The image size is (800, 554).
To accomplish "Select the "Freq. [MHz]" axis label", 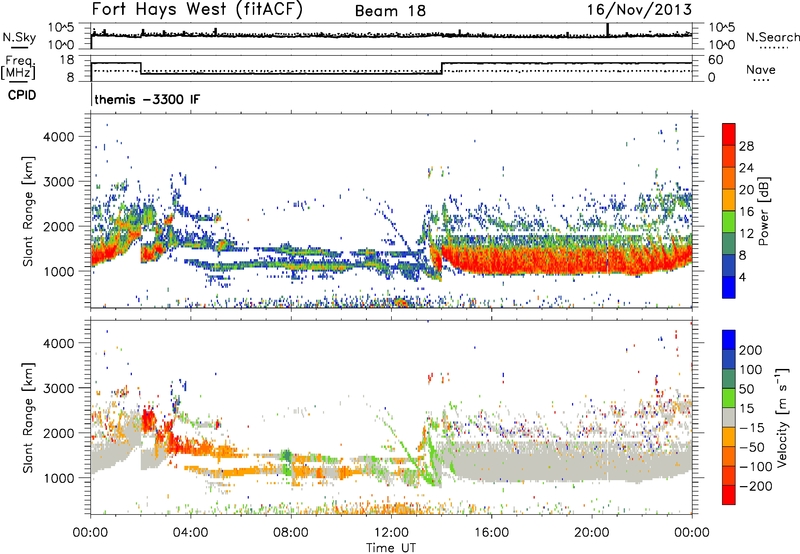I will pyautogui.click(x=19, y=67).
